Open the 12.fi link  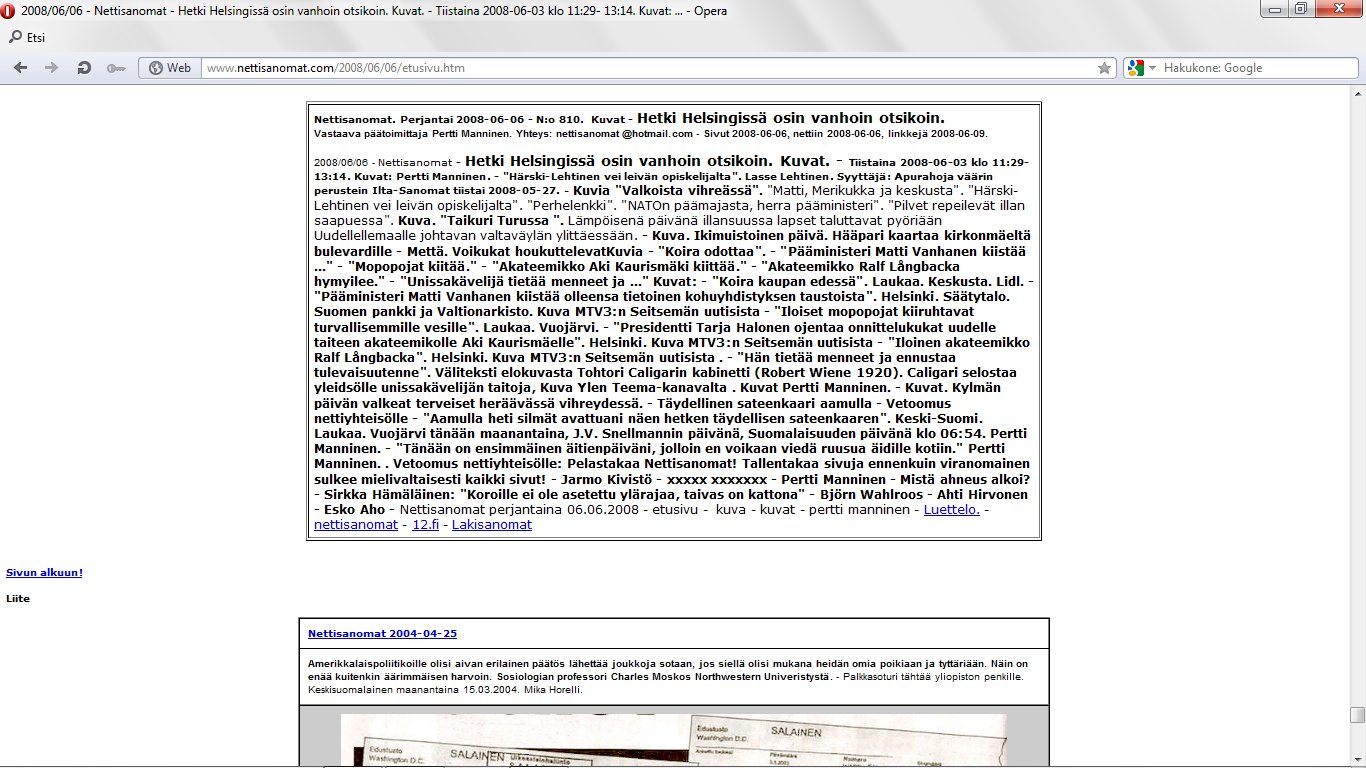pyautogui.click(x=425, y=524)
